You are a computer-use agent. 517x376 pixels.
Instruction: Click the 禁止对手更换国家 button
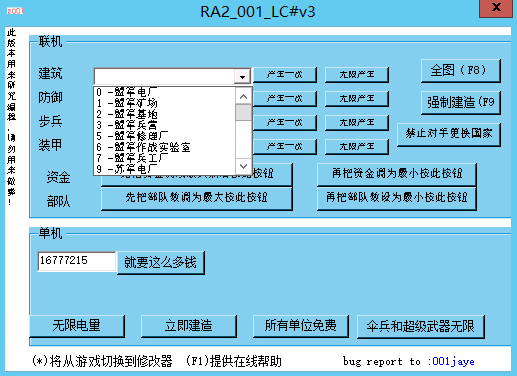[449, 134]
